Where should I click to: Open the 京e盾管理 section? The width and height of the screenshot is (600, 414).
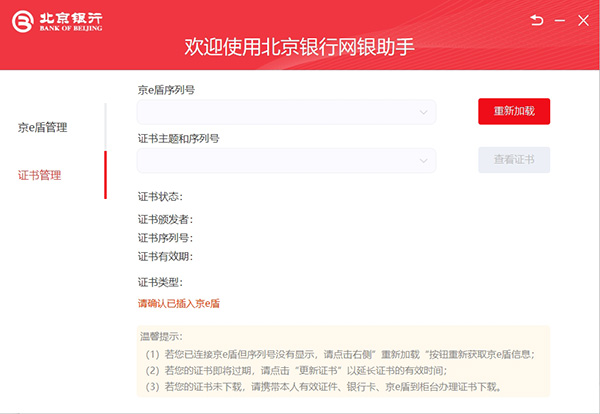(x=42, y=127)
